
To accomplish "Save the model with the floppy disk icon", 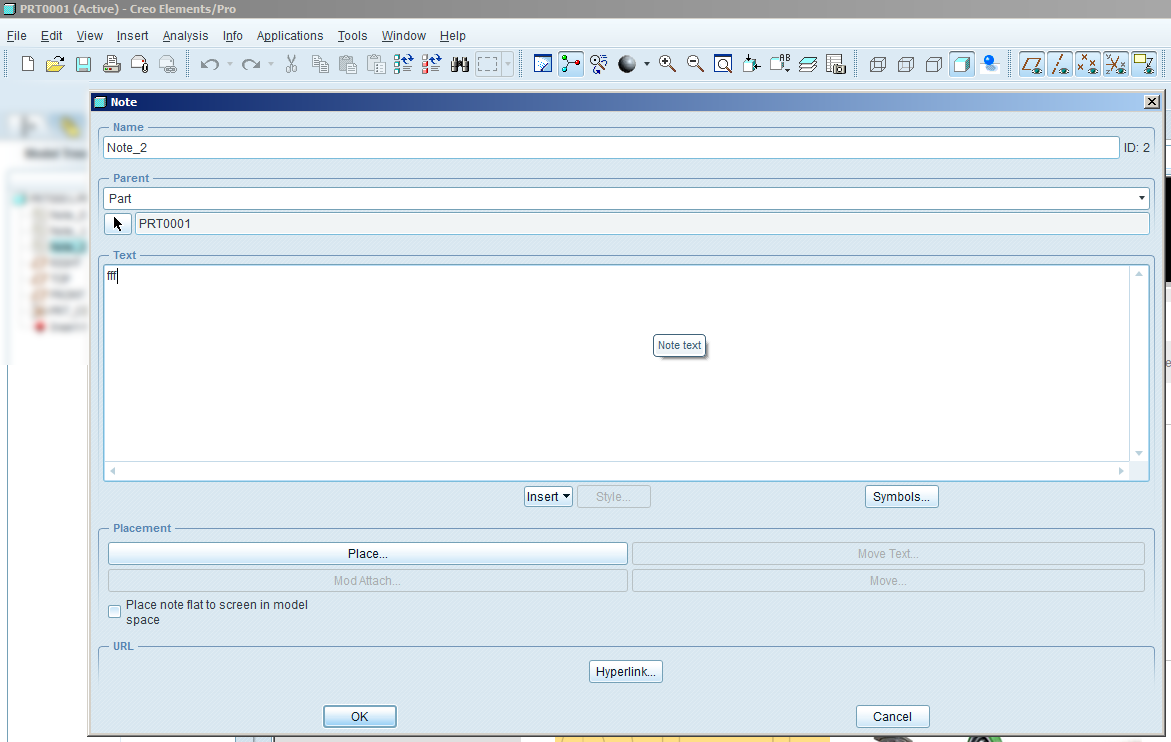I will [83, 64].
